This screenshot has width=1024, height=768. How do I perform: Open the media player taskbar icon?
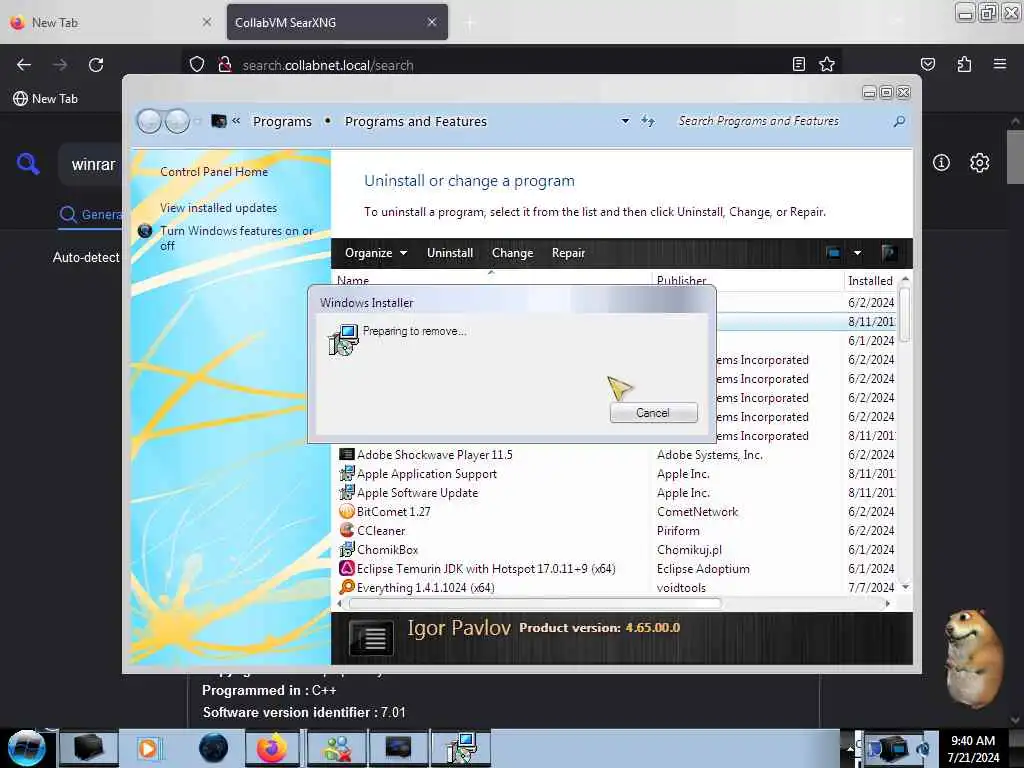pyautogui.click(x=150, y=748)
